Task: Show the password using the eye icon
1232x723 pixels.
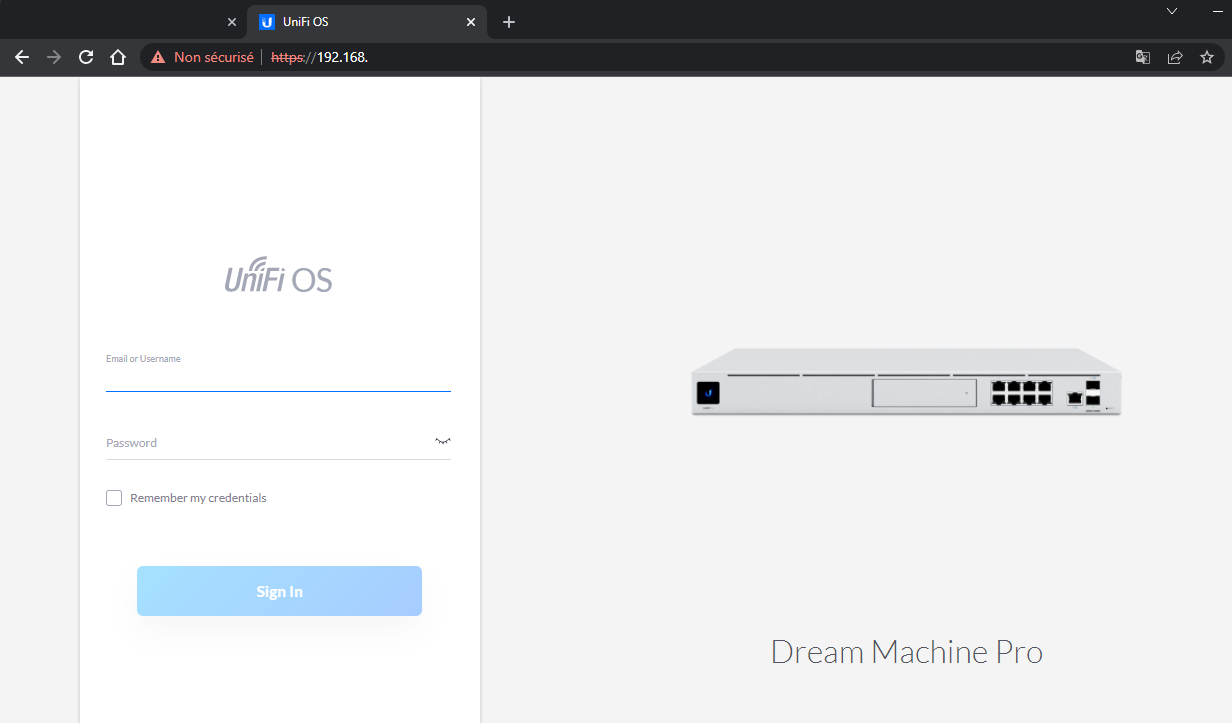Action: coord(441,440)
